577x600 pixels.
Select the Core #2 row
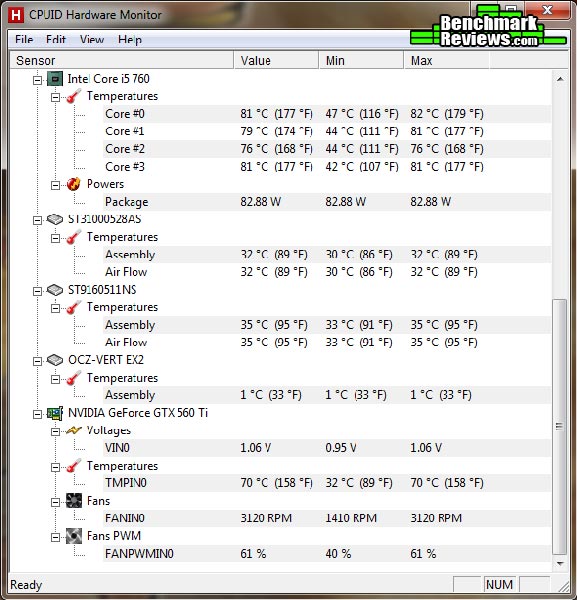327,149
